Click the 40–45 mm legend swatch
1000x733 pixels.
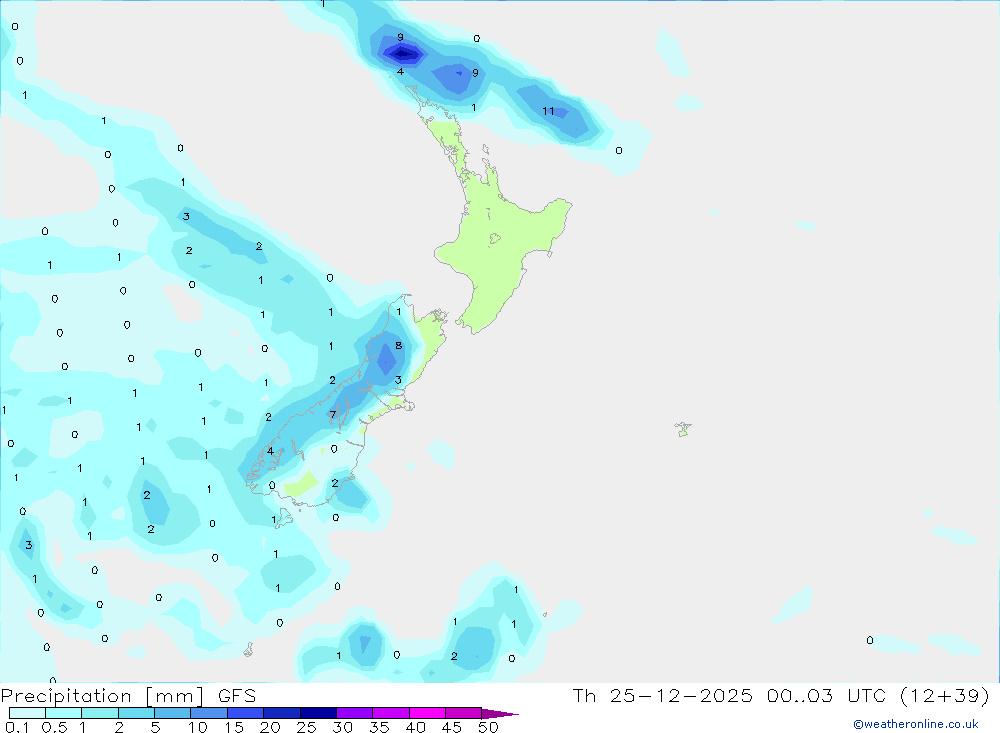pyautogui.click(x=427, y=713)
